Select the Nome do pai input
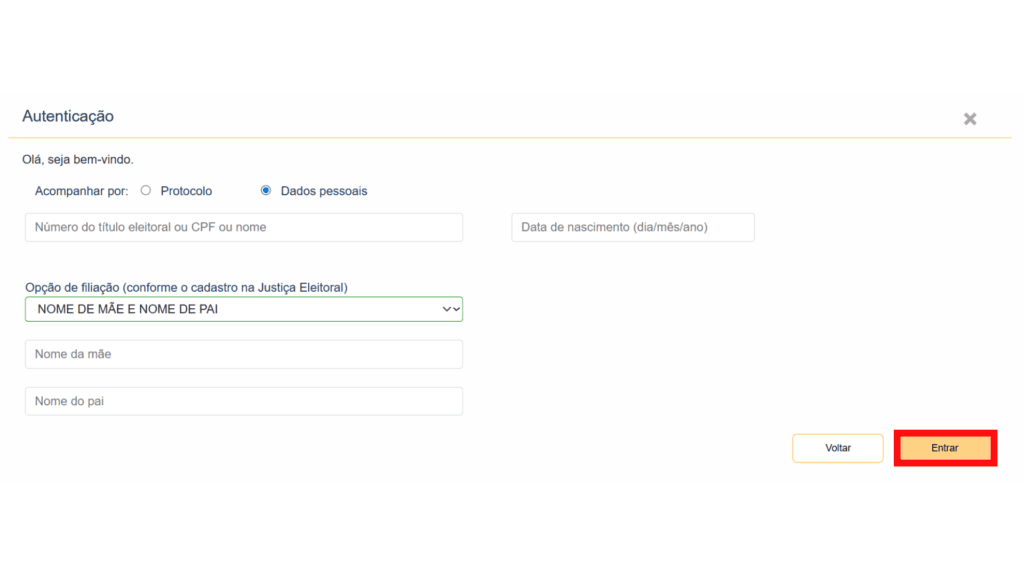The height and width of the screenshot is (576, 1024). (243, 401)
